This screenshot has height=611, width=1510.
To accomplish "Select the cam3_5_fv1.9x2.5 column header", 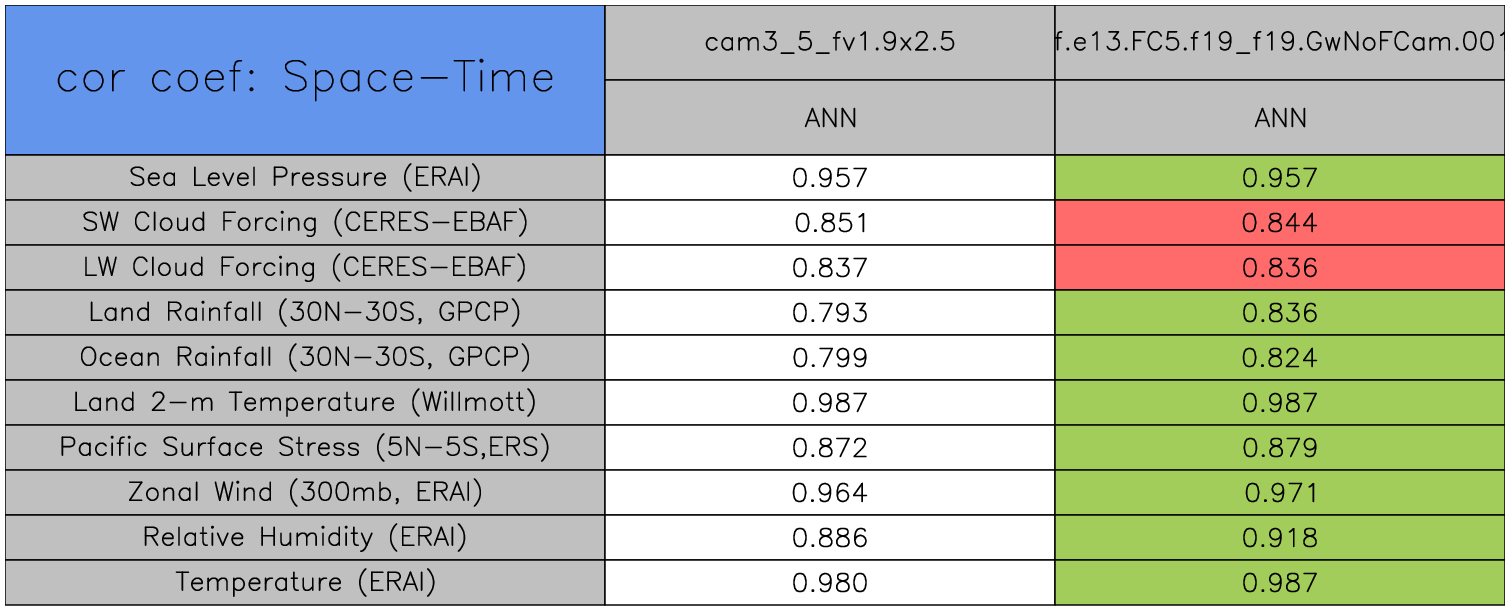I will [829, 42].
